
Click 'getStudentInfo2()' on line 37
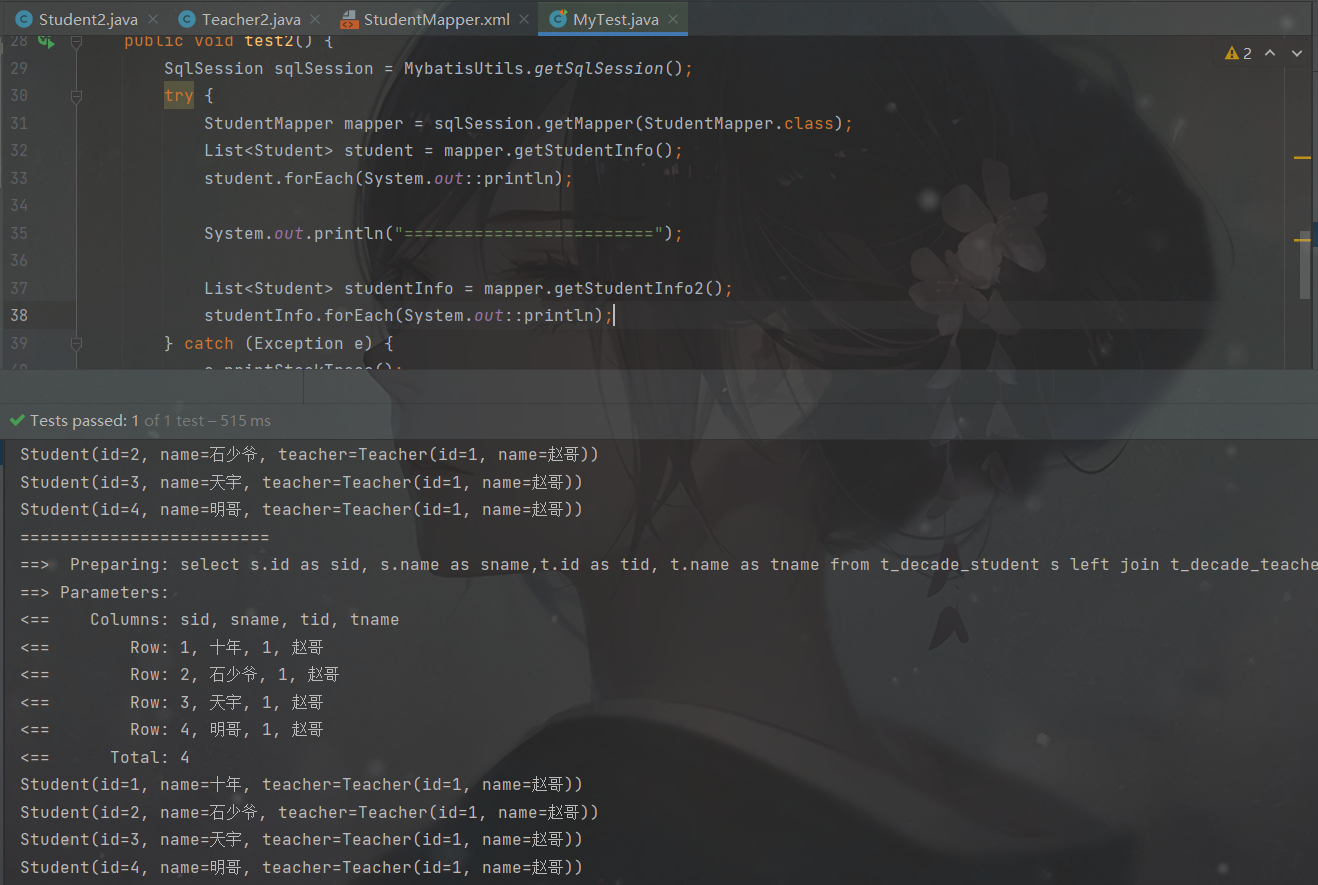[x=638, y=288]
